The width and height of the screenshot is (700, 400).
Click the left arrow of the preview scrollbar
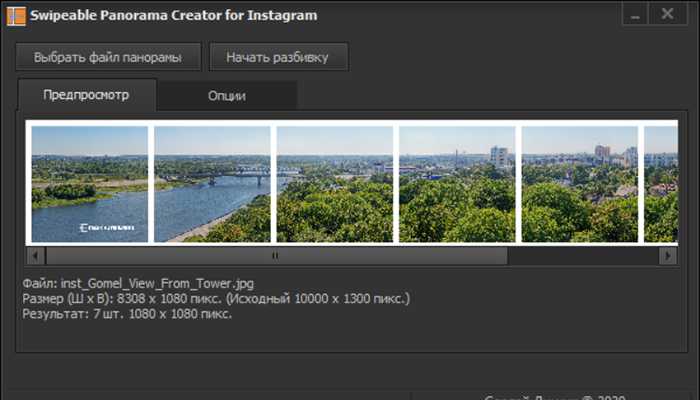34,256
